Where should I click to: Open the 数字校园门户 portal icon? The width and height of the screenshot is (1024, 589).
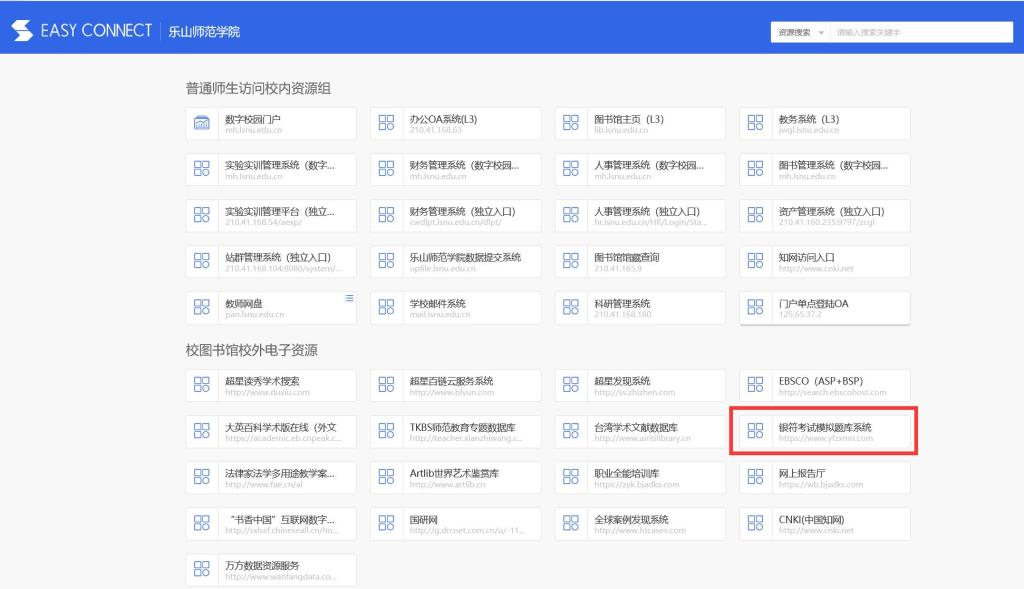[x=202, y=123]
